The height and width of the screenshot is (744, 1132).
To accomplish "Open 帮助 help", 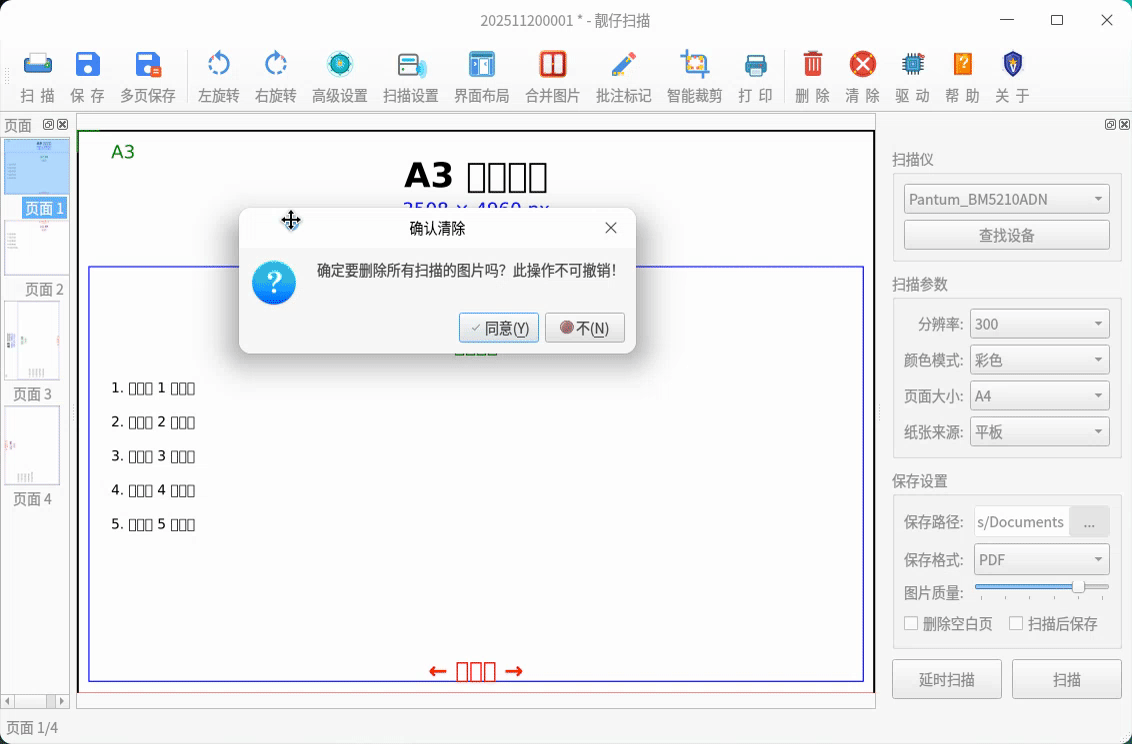I will click(962, 76).
